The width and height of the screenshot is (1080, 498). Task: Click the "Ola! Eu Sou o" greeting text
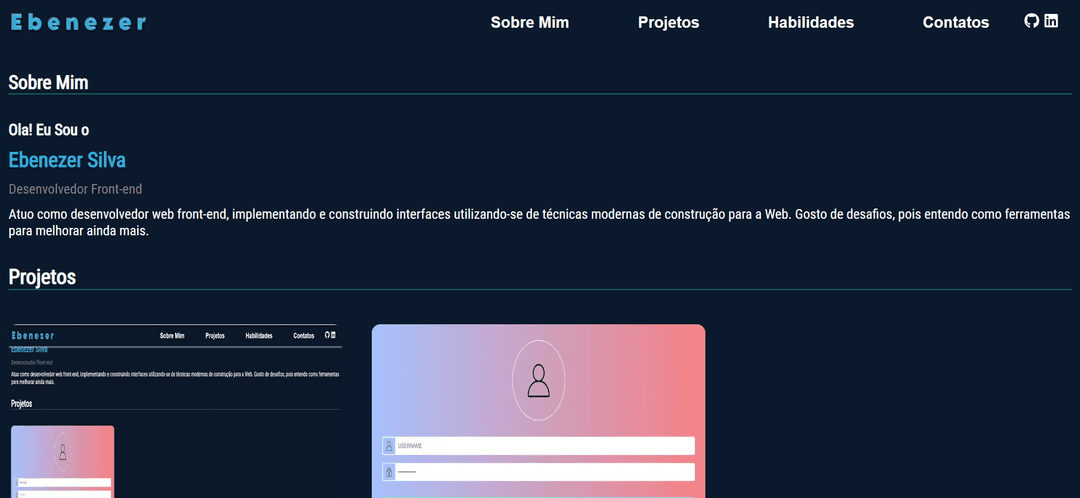(49, 130)
